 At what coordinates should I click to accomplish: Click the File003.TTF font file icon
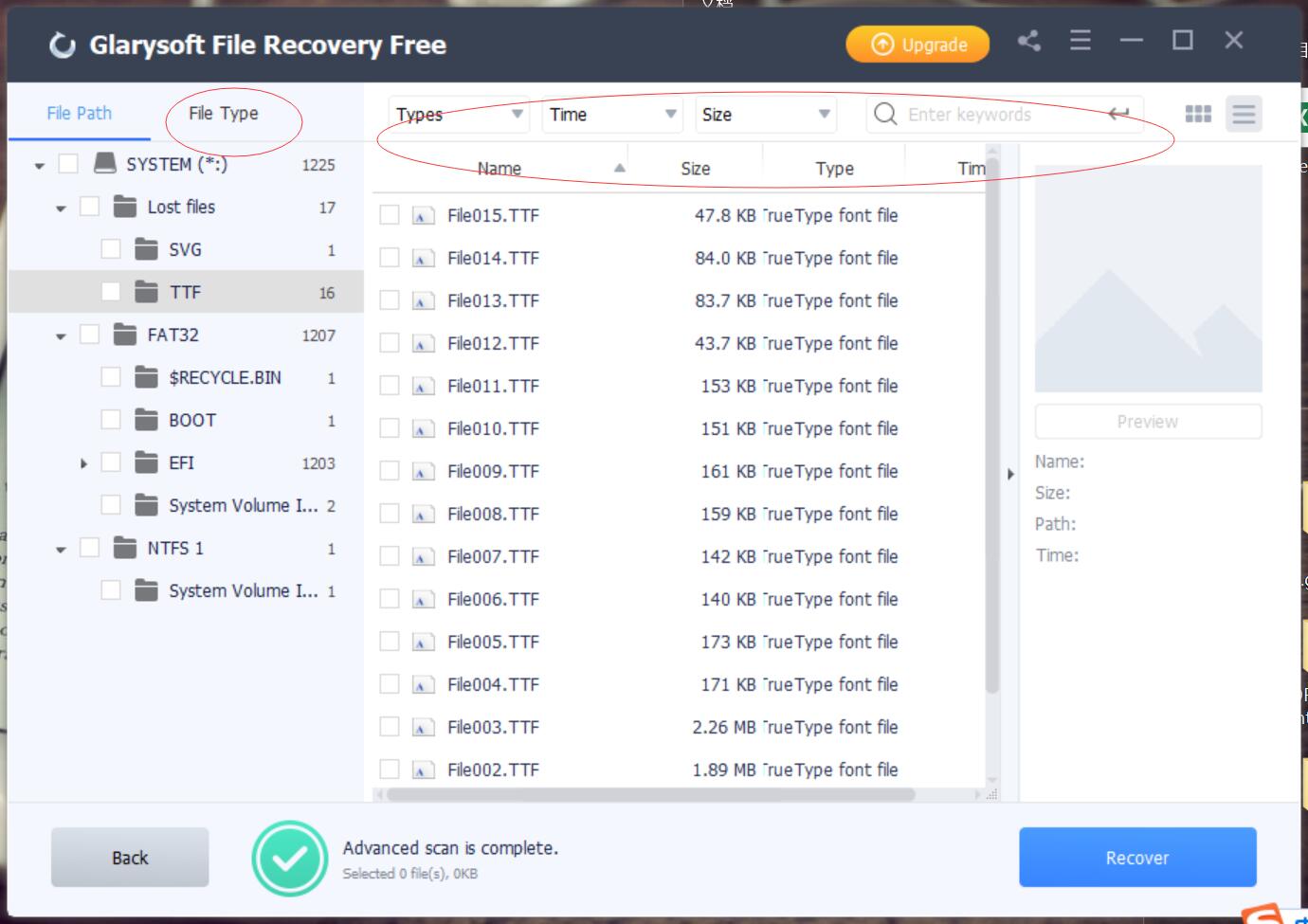(x=423, y=728)
